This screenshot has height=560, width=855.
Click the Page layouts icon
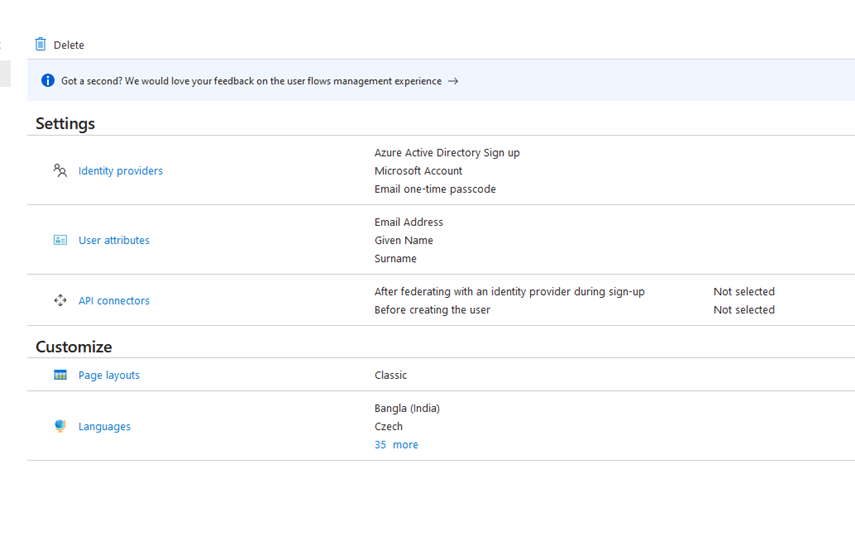[x=60, y=375]
